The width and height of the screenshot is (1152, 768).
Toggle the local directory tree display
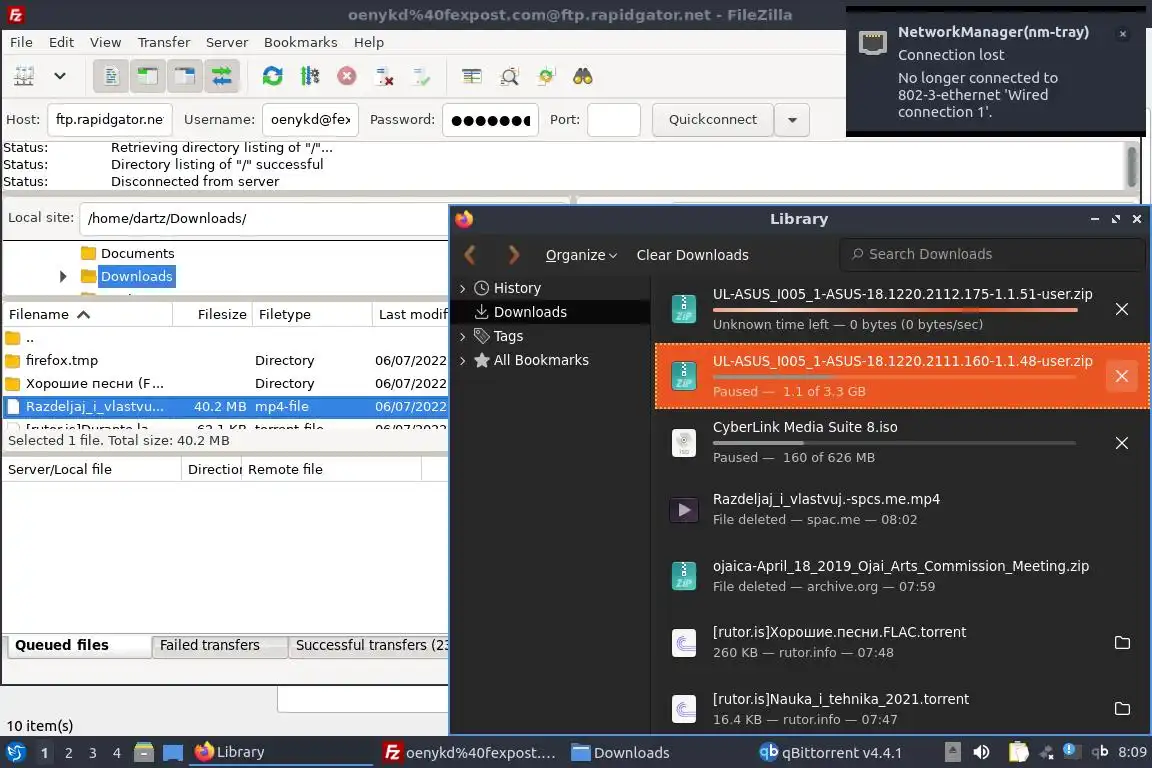pyautogui.click(x=148, y=76)
